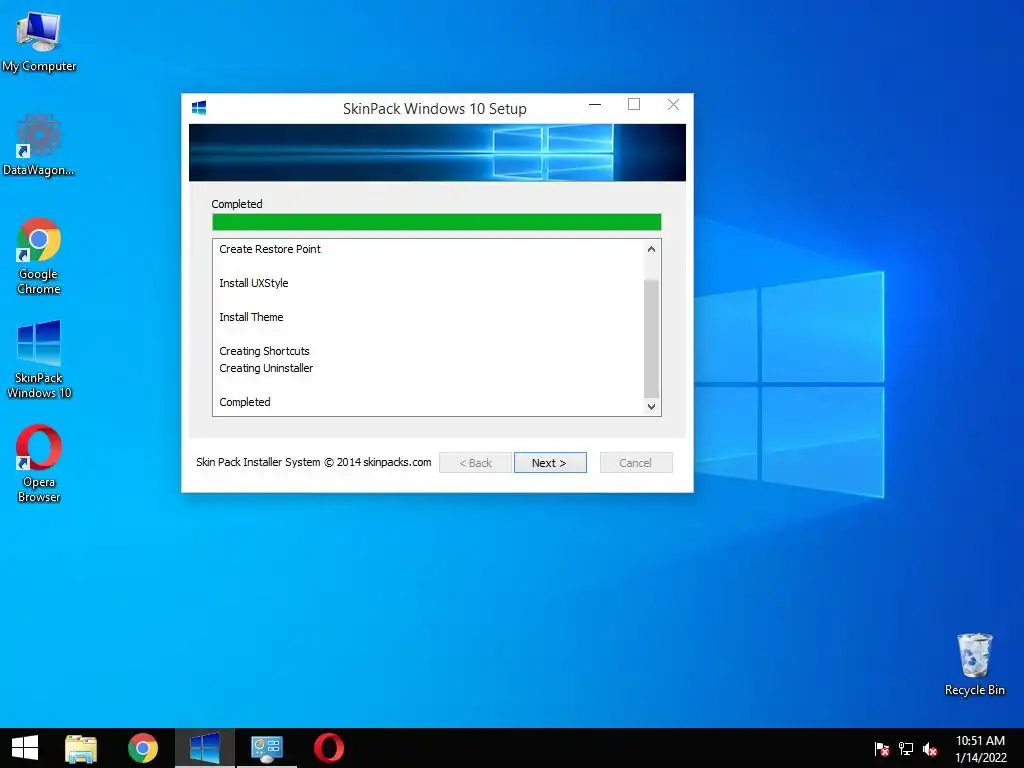Image resolution: width=1024 pixels, height=768 pixels.
Task: Click the log list scroll up arrow
Action: pos(651,249)
